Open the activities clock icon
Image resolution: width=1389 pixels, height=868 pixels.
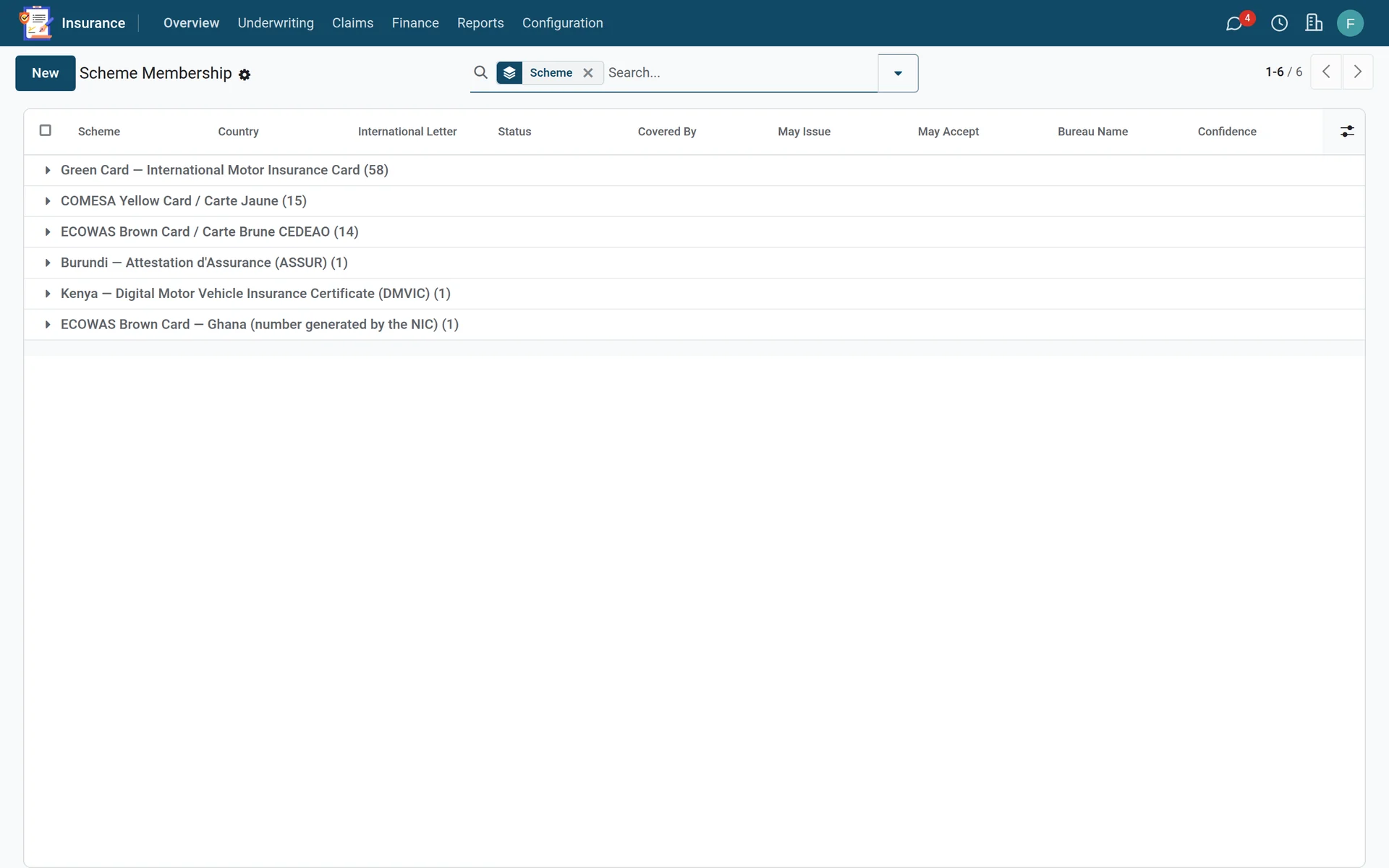click(x=1279, y=23)
